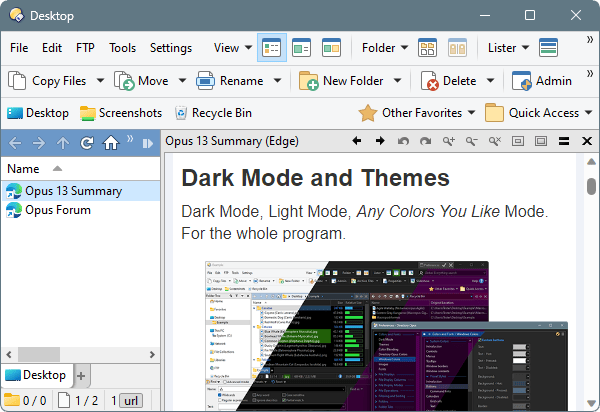
Task: Close the viewer pane
Action: pos(585,141)
